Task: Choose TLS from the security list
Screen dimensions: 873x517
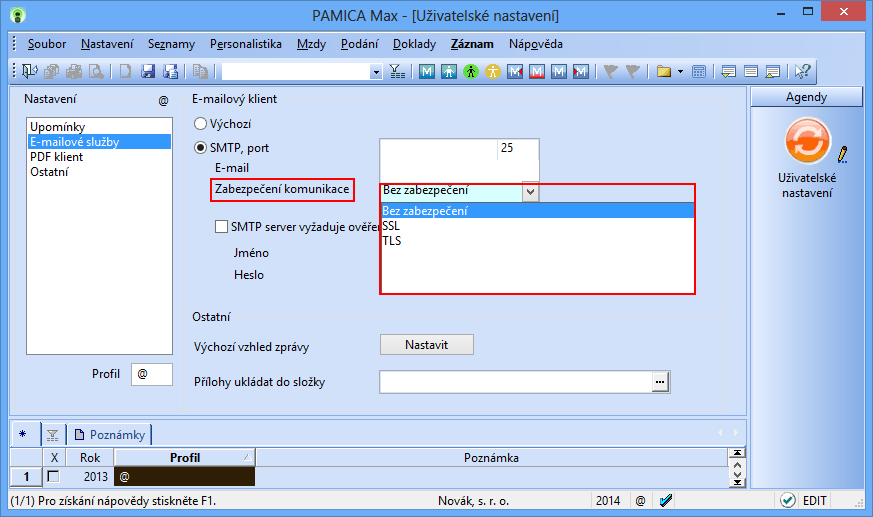Action: pos(537,240)
